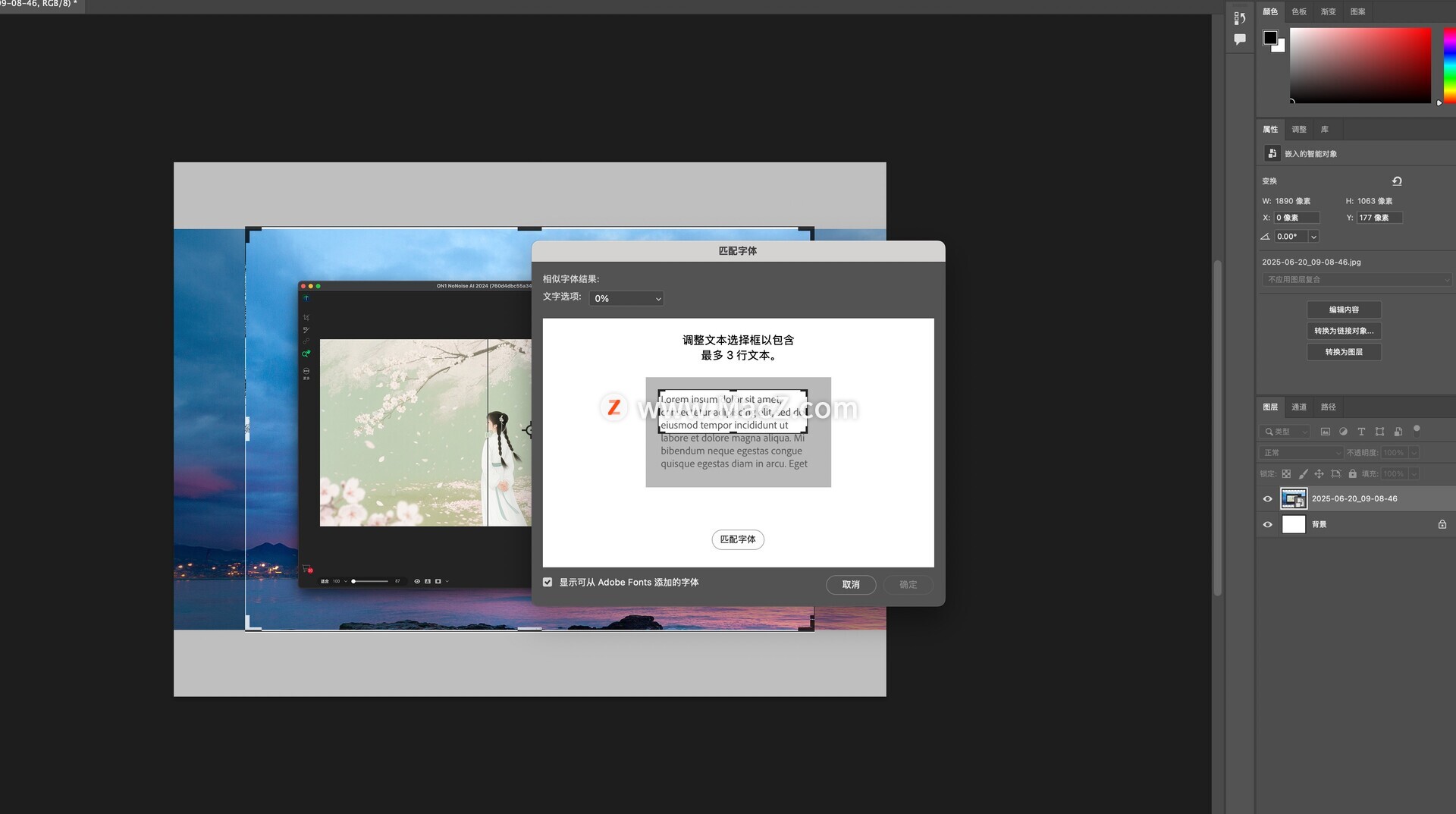
Task: Click the embedded smart object icon
Action: click(x=1272, y=153)
